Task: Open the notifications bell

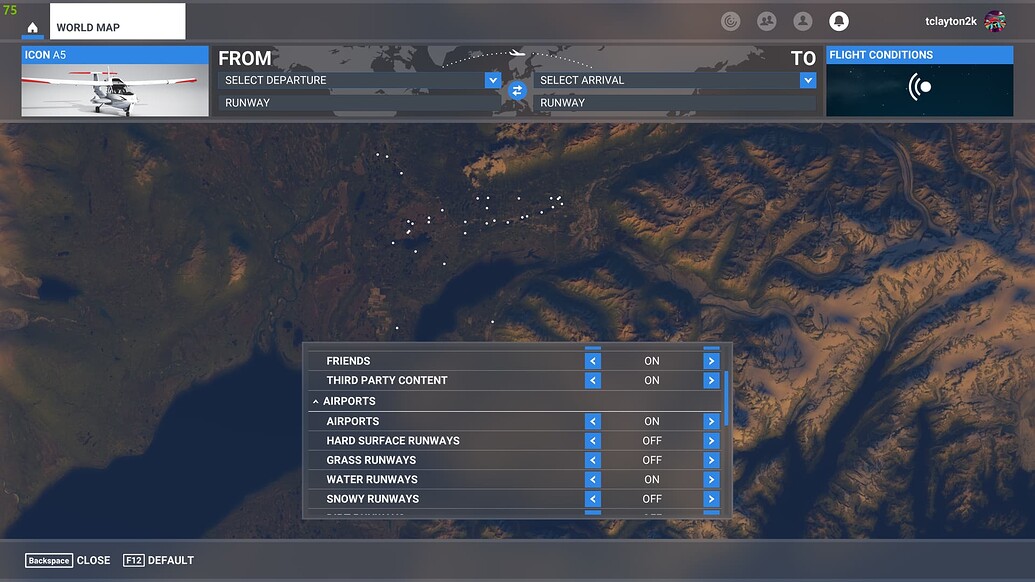Action: click(838, 20)
